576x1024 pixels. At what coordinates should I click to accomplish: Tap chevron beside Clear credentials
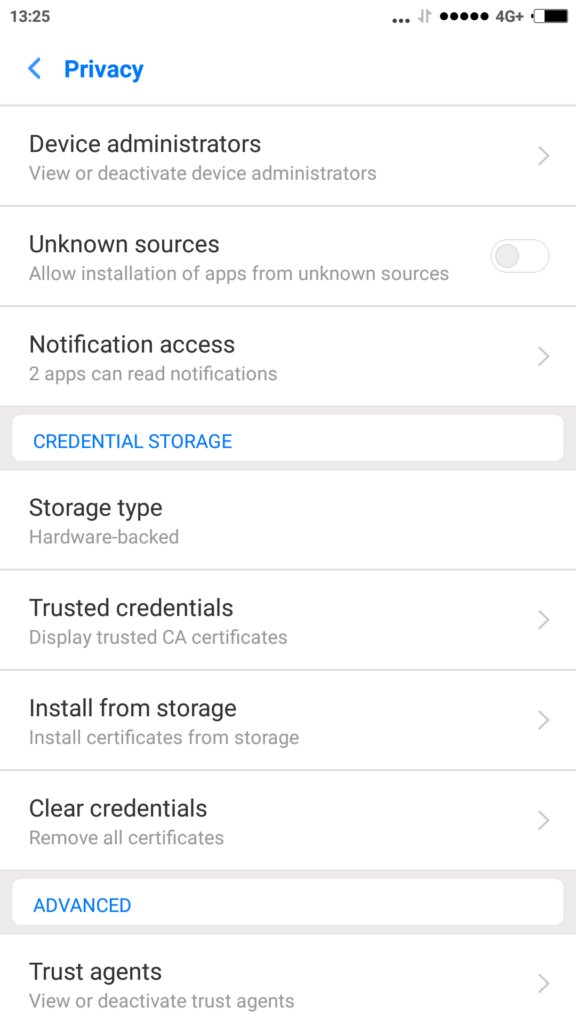(x=543, y=820)
